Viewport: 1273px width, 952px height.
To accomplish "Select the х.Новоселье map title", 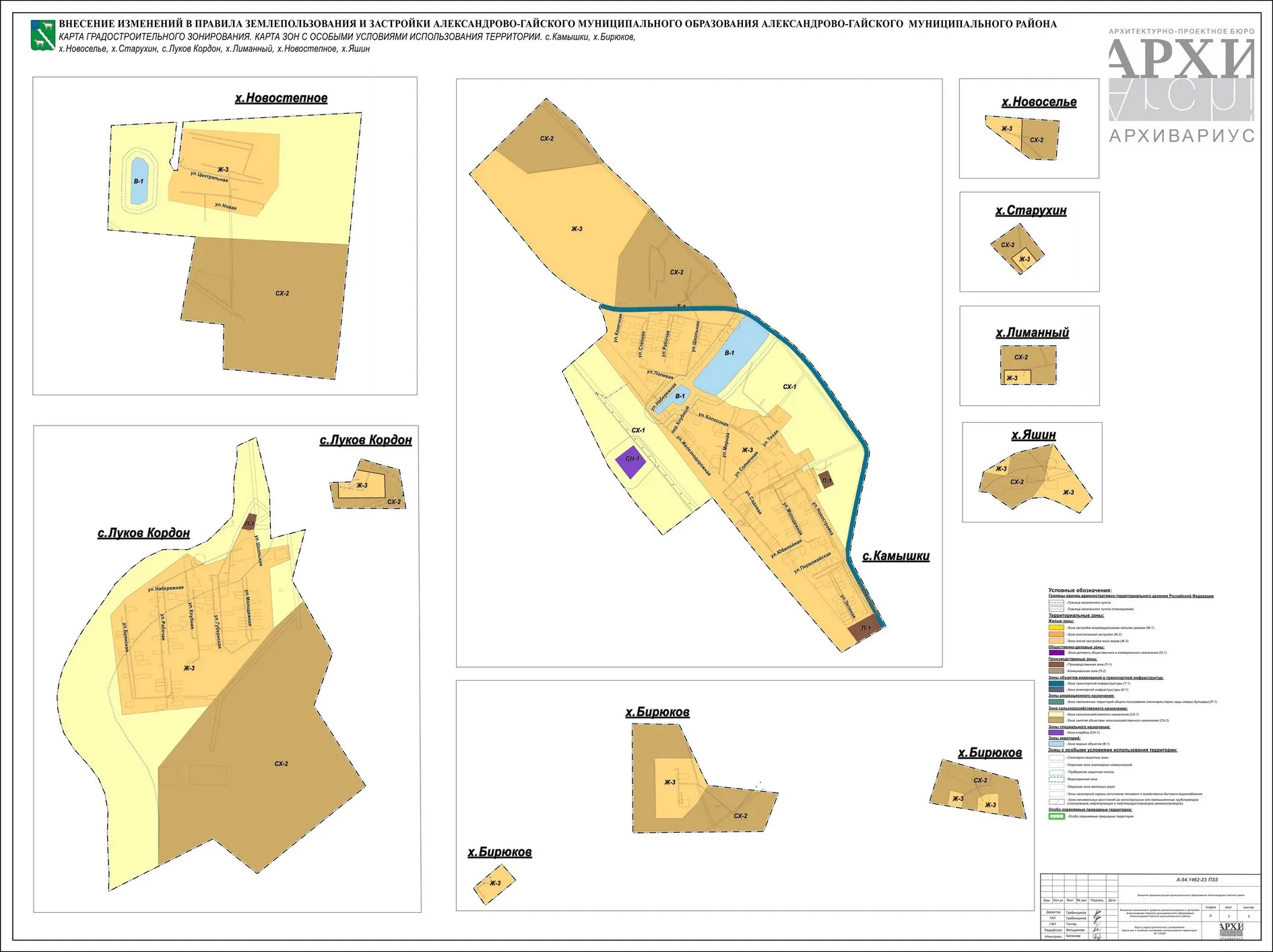I will coord(1039,102).
